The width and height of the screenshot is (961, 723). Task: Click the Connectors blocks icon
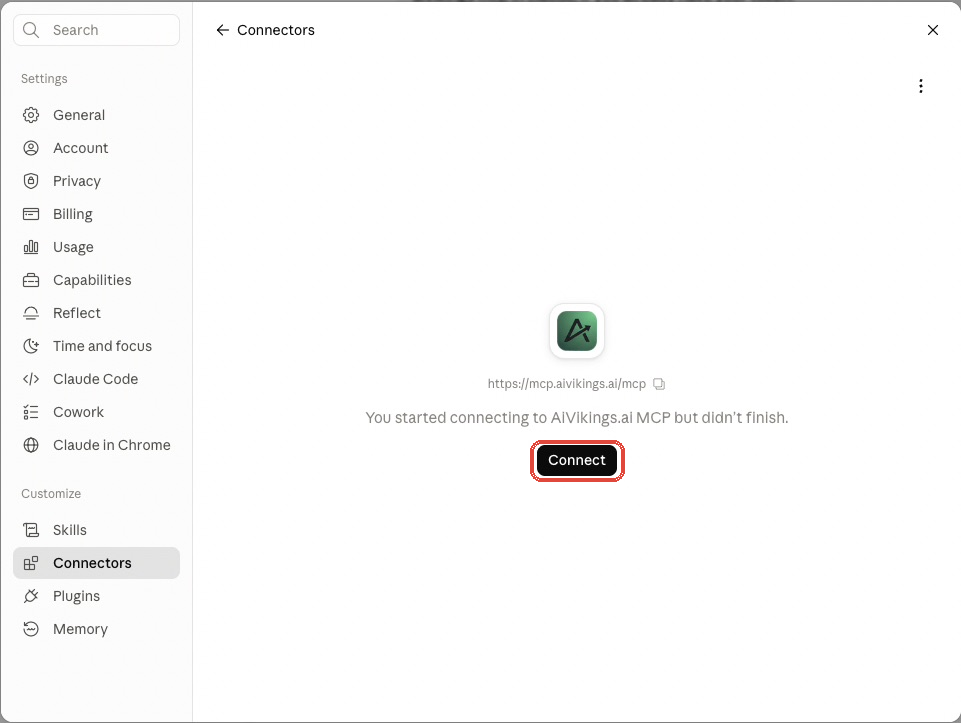(x=31, y=563)
